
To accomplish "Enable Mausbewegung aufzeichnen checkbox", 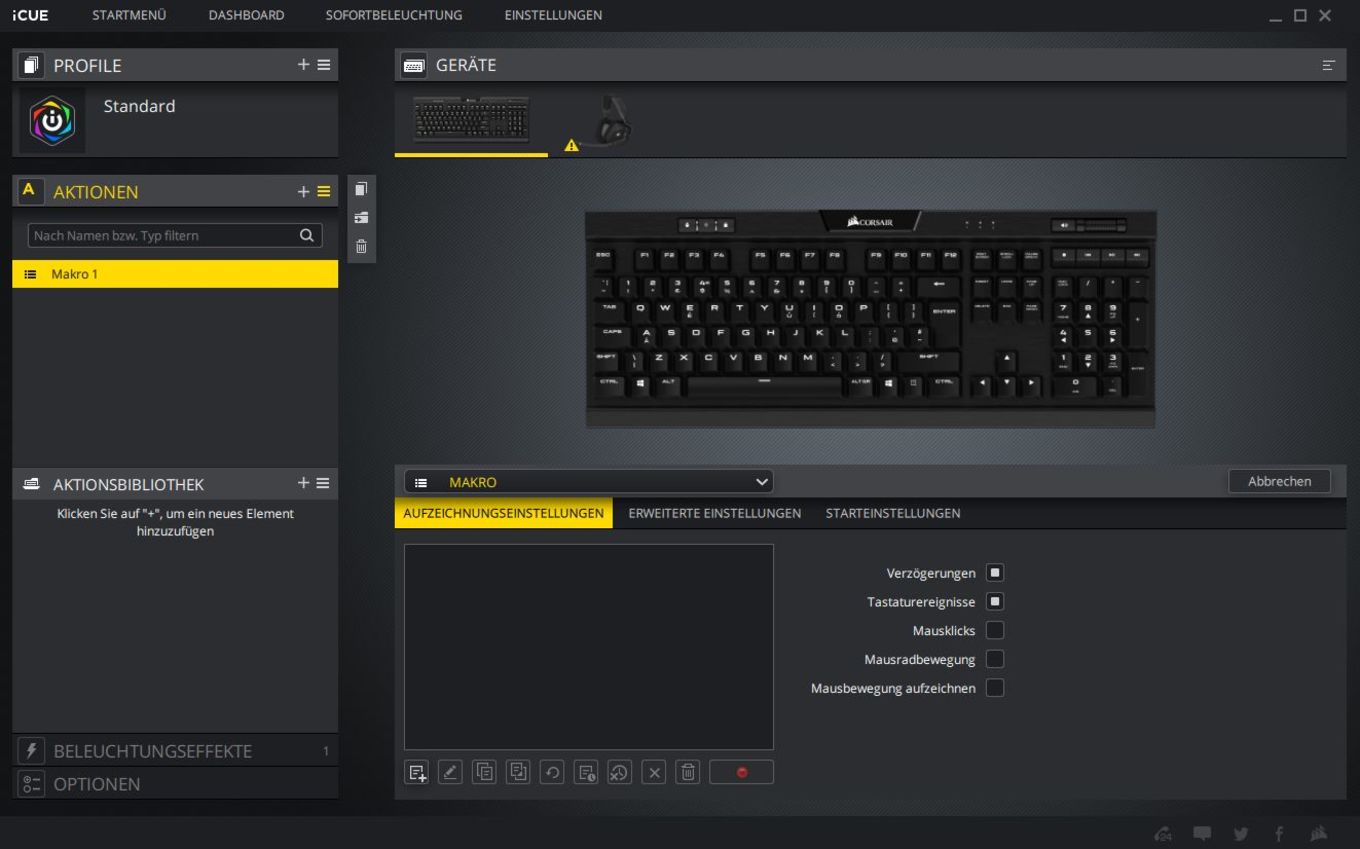I will [x=995, y=688].
